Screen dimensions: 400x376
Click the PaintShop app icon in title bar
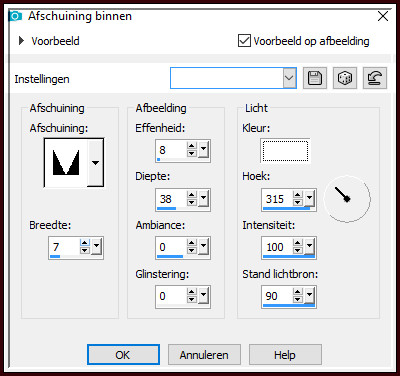(x=16, y=16)
